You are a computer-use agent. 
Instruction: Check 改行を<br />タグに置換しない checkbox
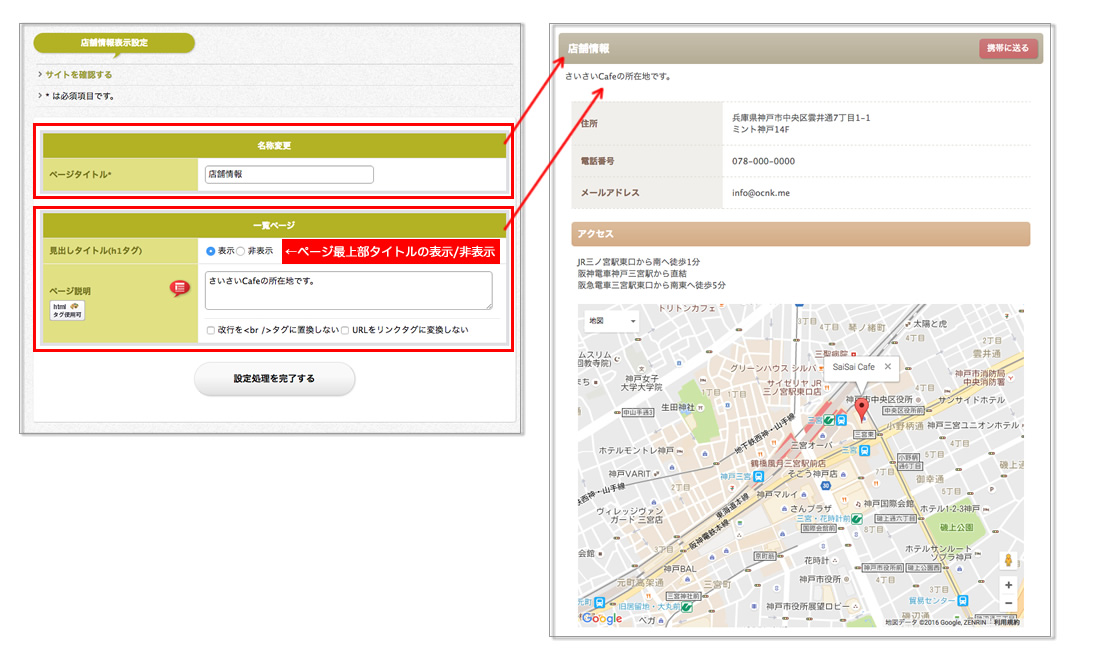210,330
